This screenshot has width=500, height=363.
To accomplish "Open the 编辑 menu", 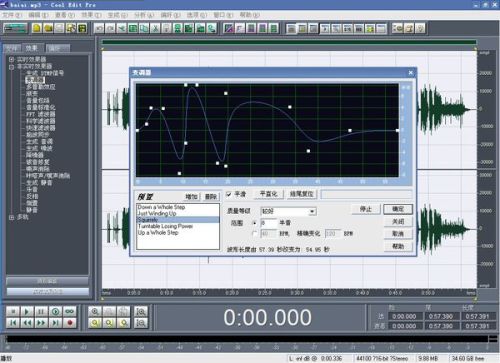I will 38,15.
